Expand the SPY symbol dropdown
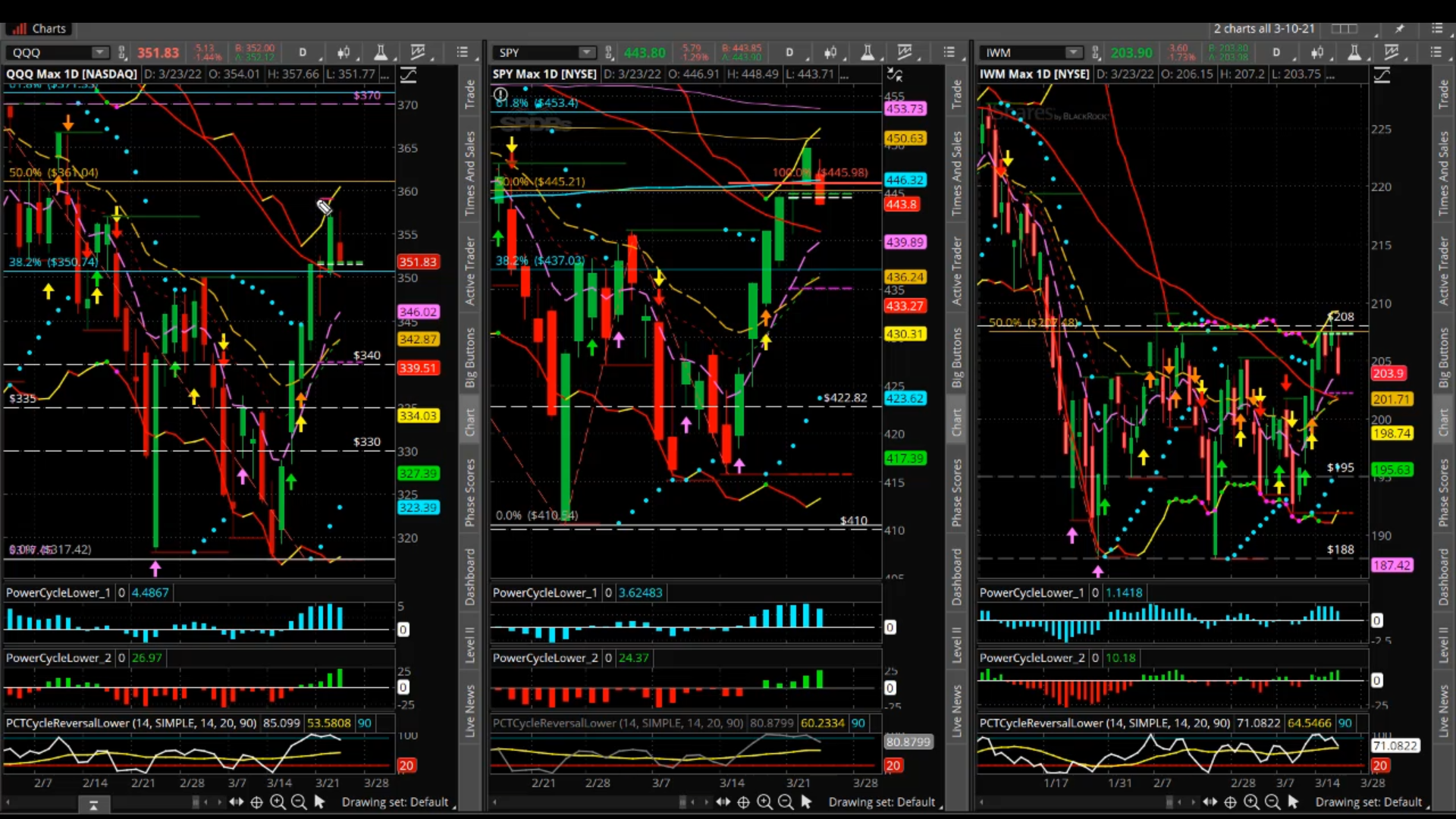 pos(586,52)
